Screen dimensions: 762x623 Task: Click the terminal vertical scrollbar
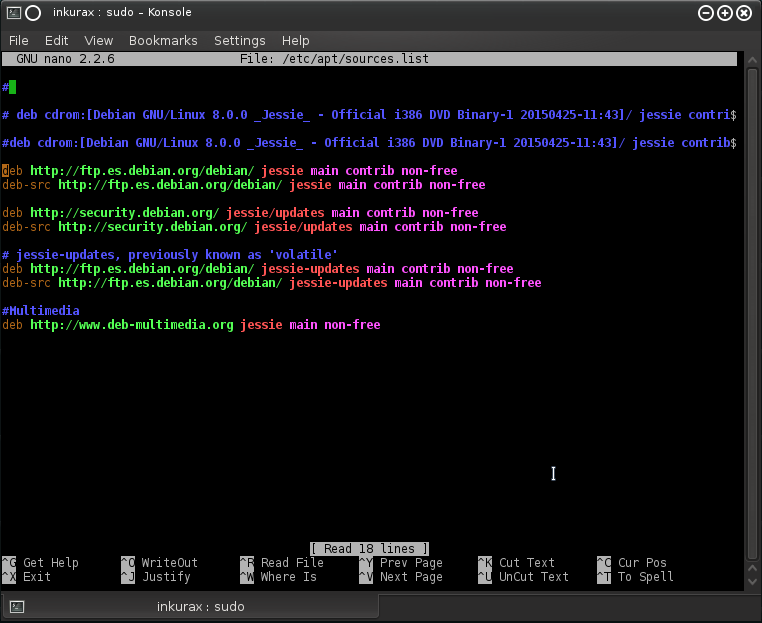(x=752, y=300)
